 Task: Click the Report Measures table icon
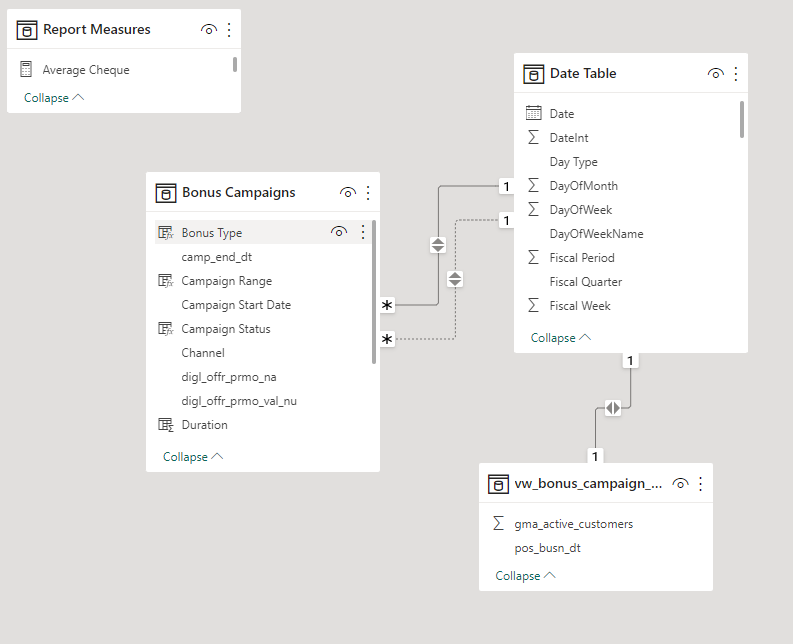(27, 30)
